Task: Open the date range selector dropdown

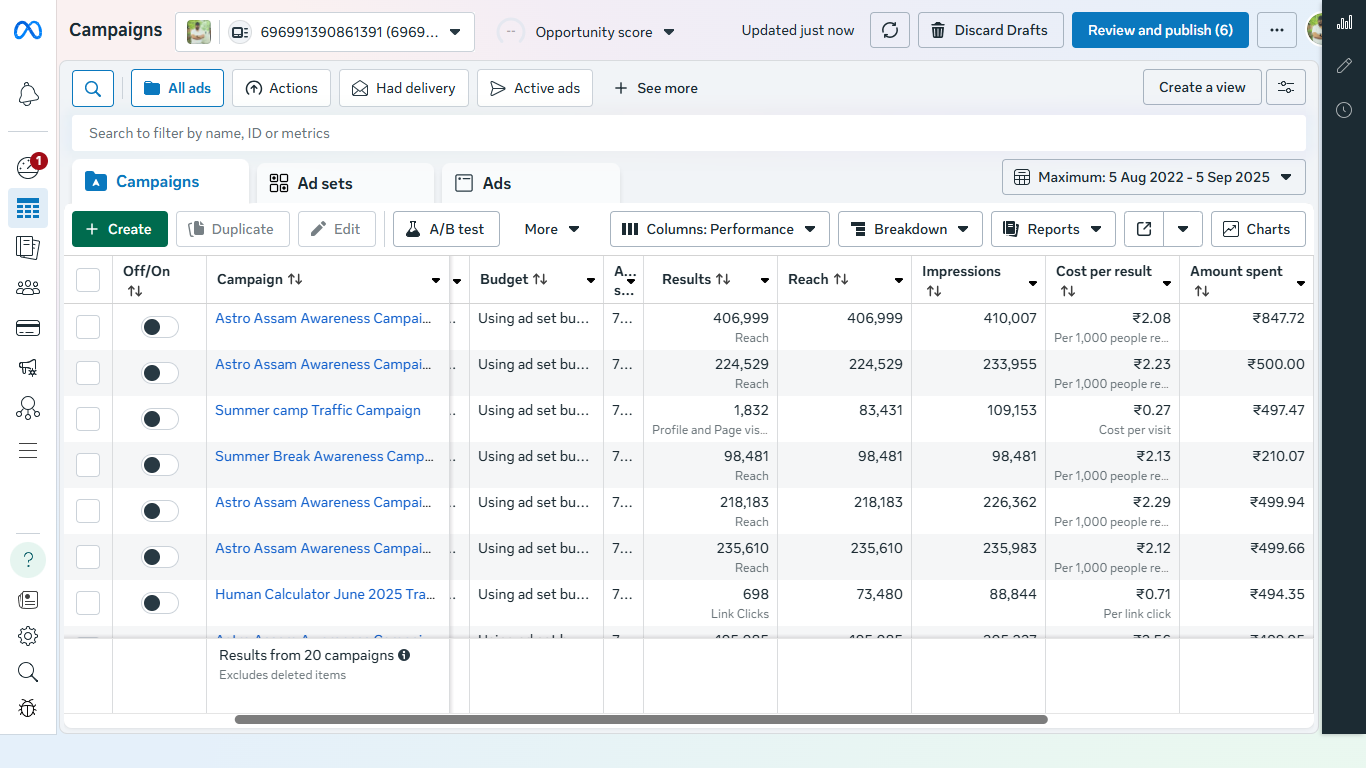Action: (1153, 177)
